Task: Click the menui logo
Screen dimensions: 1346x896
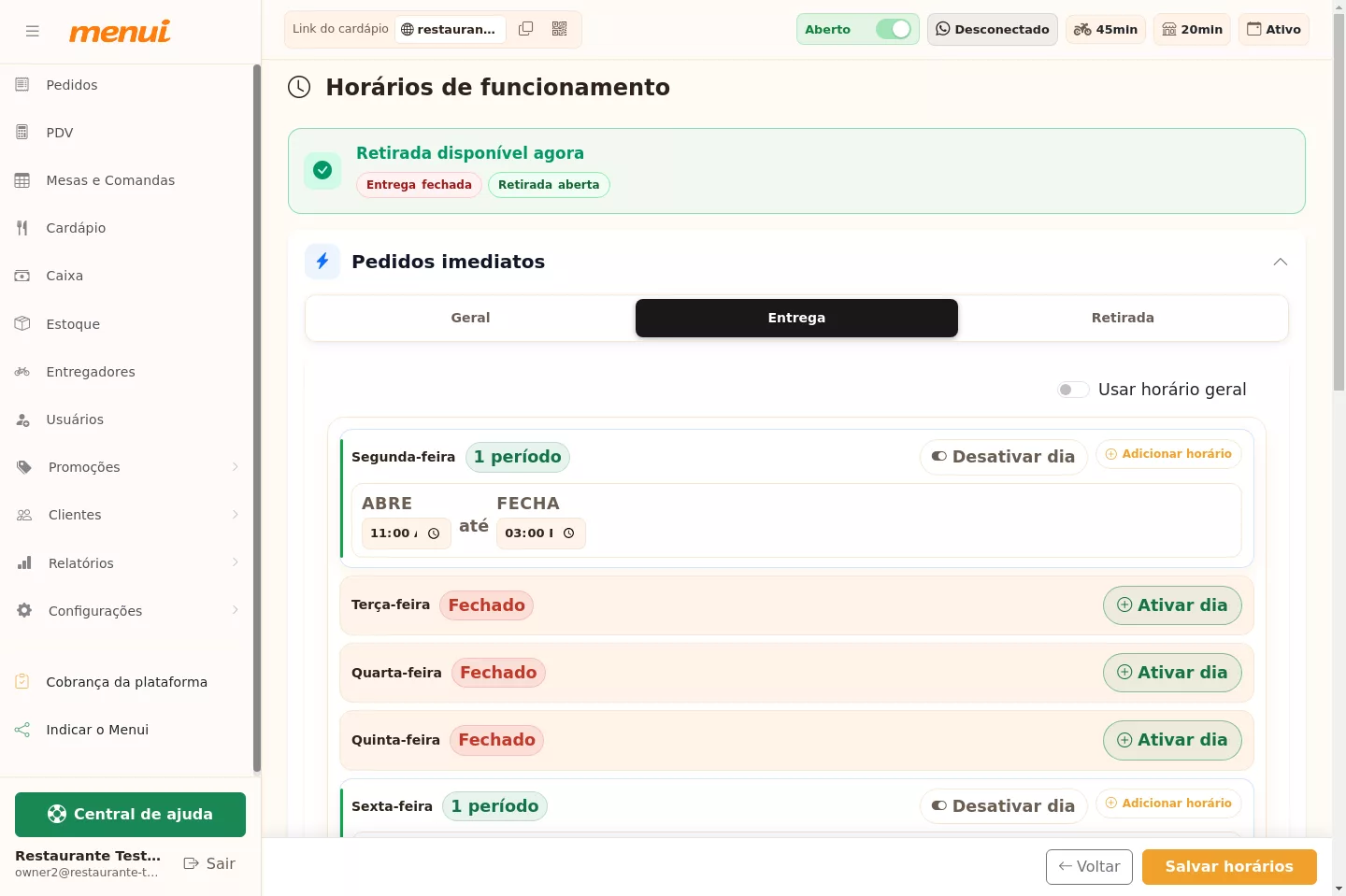Action: (x=120, y=31)
